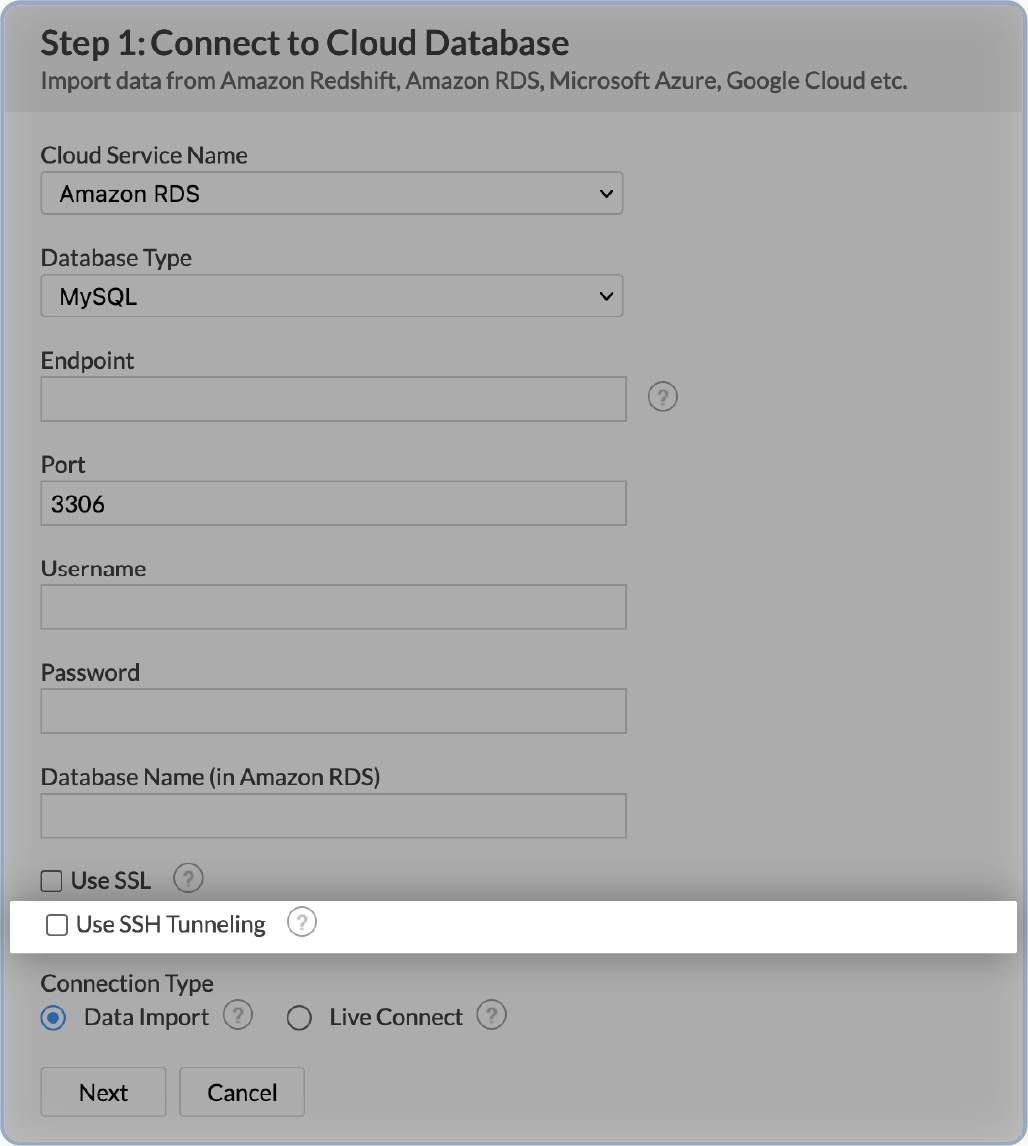1028x1146 pixels.
Task: Click the help icon beside Use SSL
Action: pyautogui.click(x=189, y=879)
